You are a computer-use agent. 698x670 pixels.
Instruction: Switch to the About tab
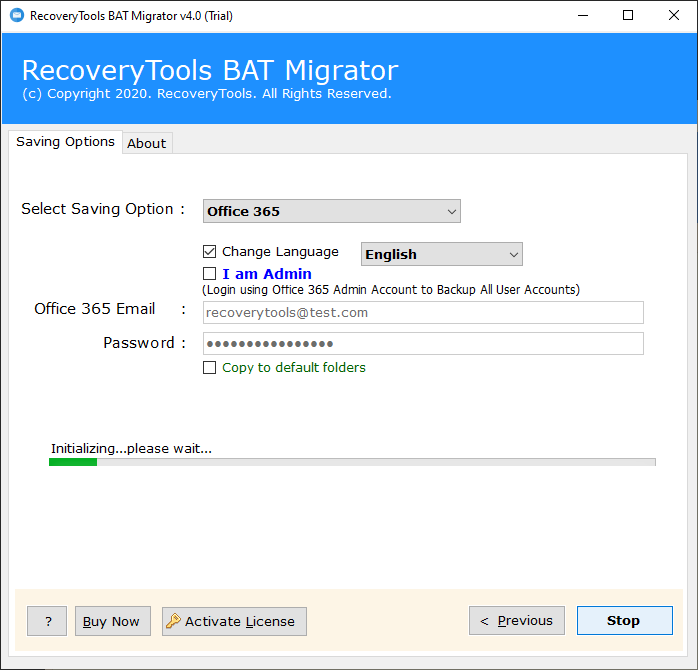tap(147, 143)
